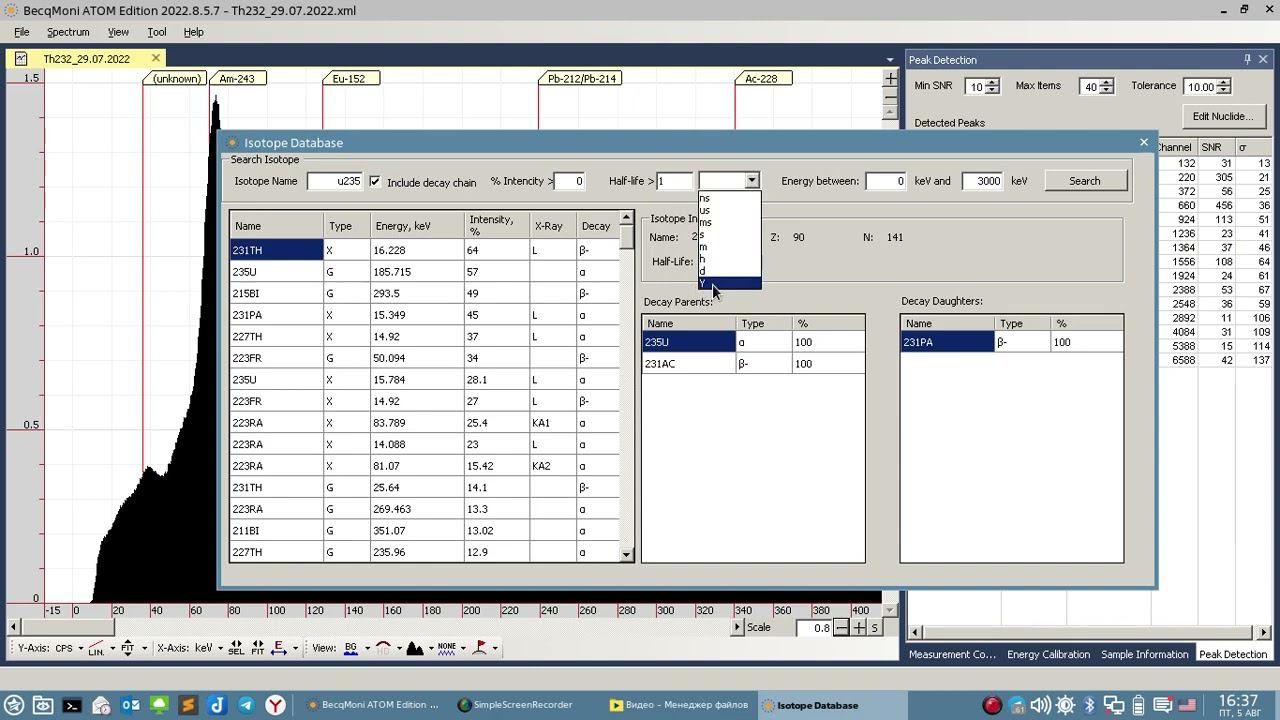
Task: Increase Min SNR with the up stepper
Action: tap(992, 82)
